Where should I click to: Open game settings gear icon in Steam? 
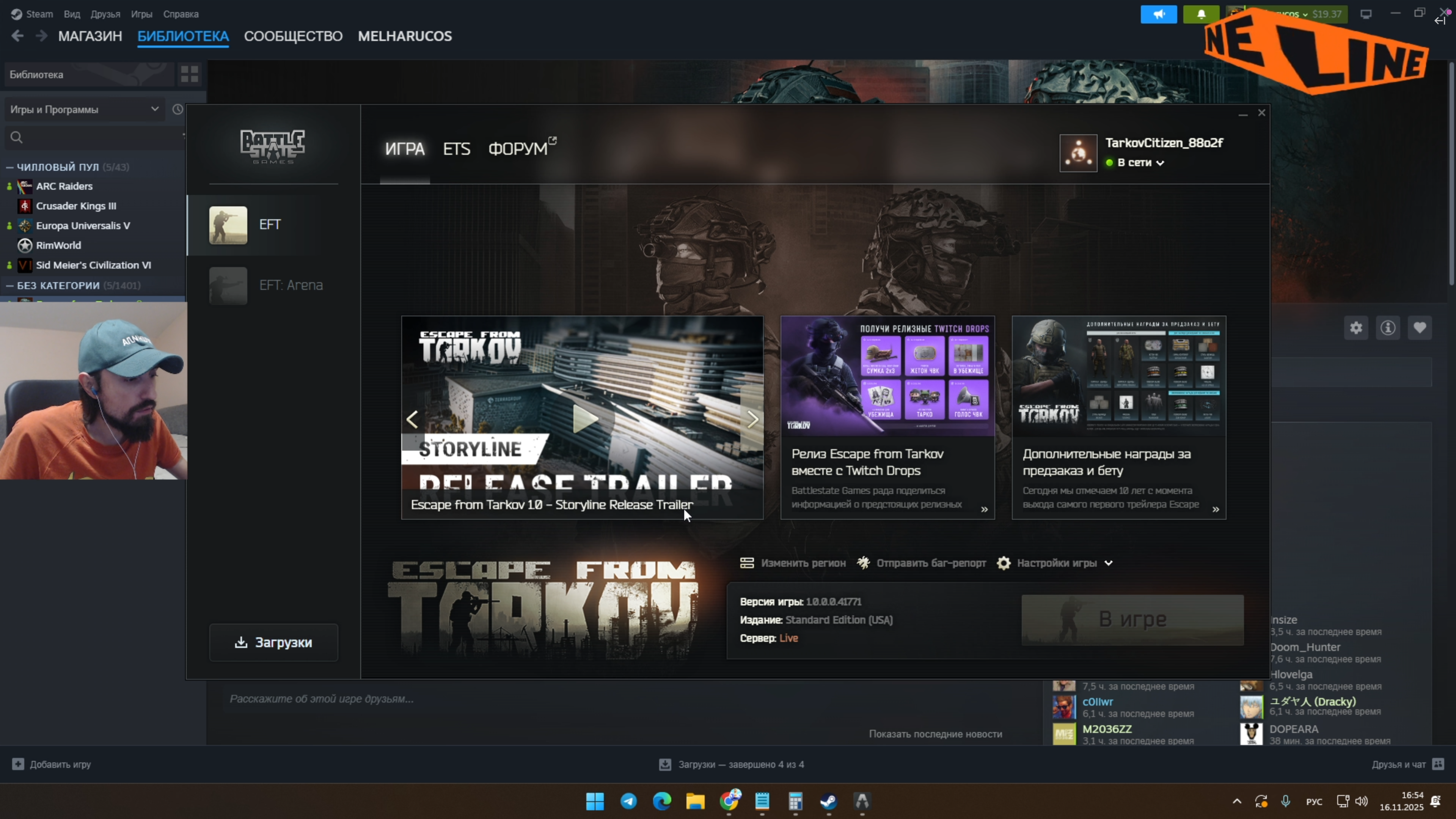tap(1356, 328)
